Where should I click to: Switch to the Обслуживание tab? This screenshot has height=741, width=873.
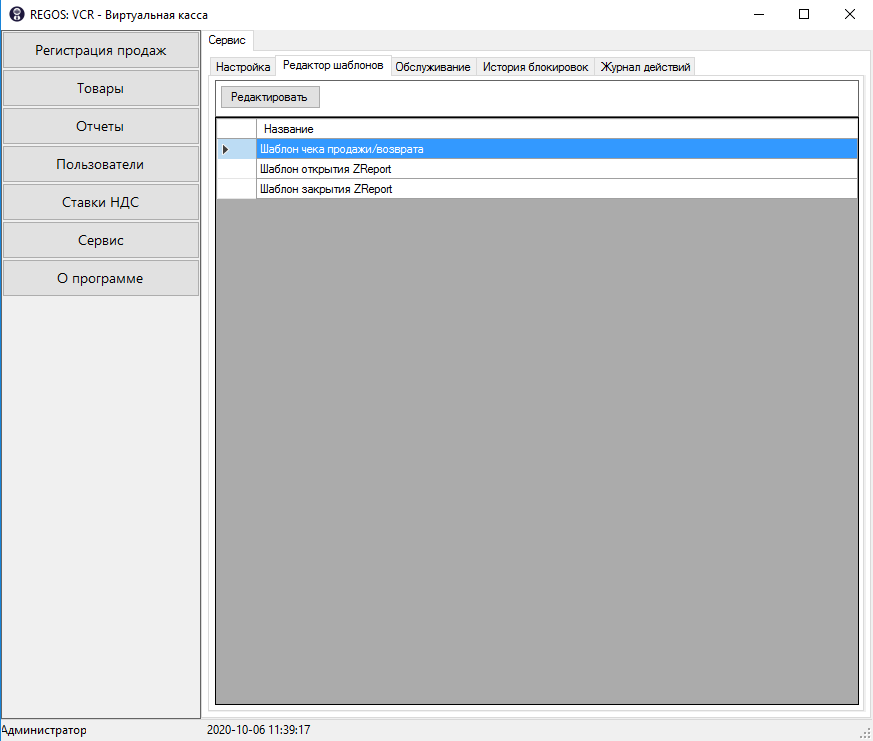(433, 67)
